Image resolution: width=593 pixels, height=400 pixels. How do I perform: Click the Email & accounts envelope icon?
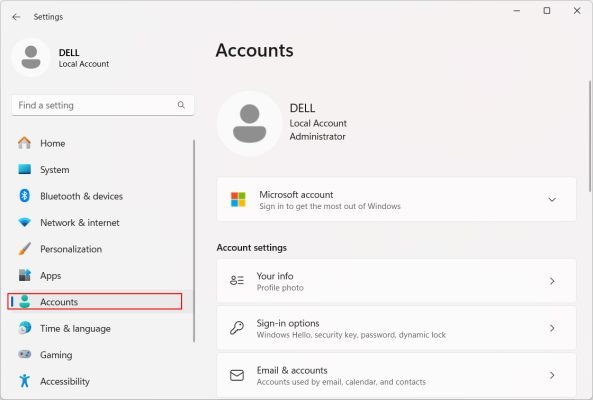[x=237, y=375]
